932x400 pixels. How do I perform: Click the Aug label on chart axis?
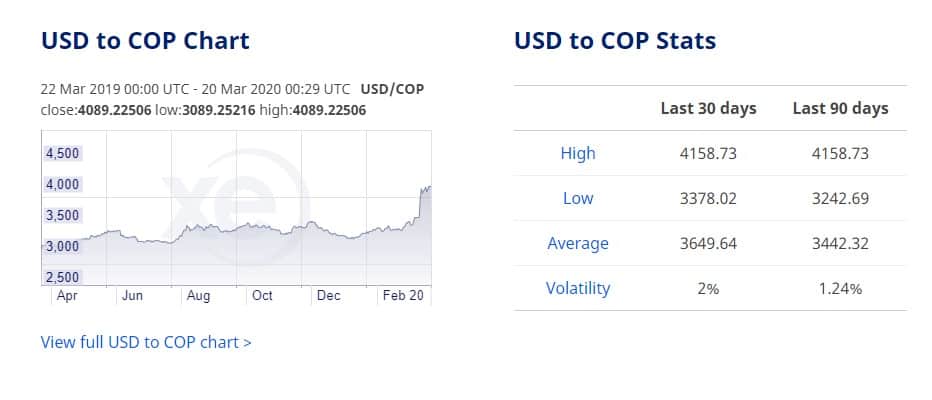click(x=198, y=295)
